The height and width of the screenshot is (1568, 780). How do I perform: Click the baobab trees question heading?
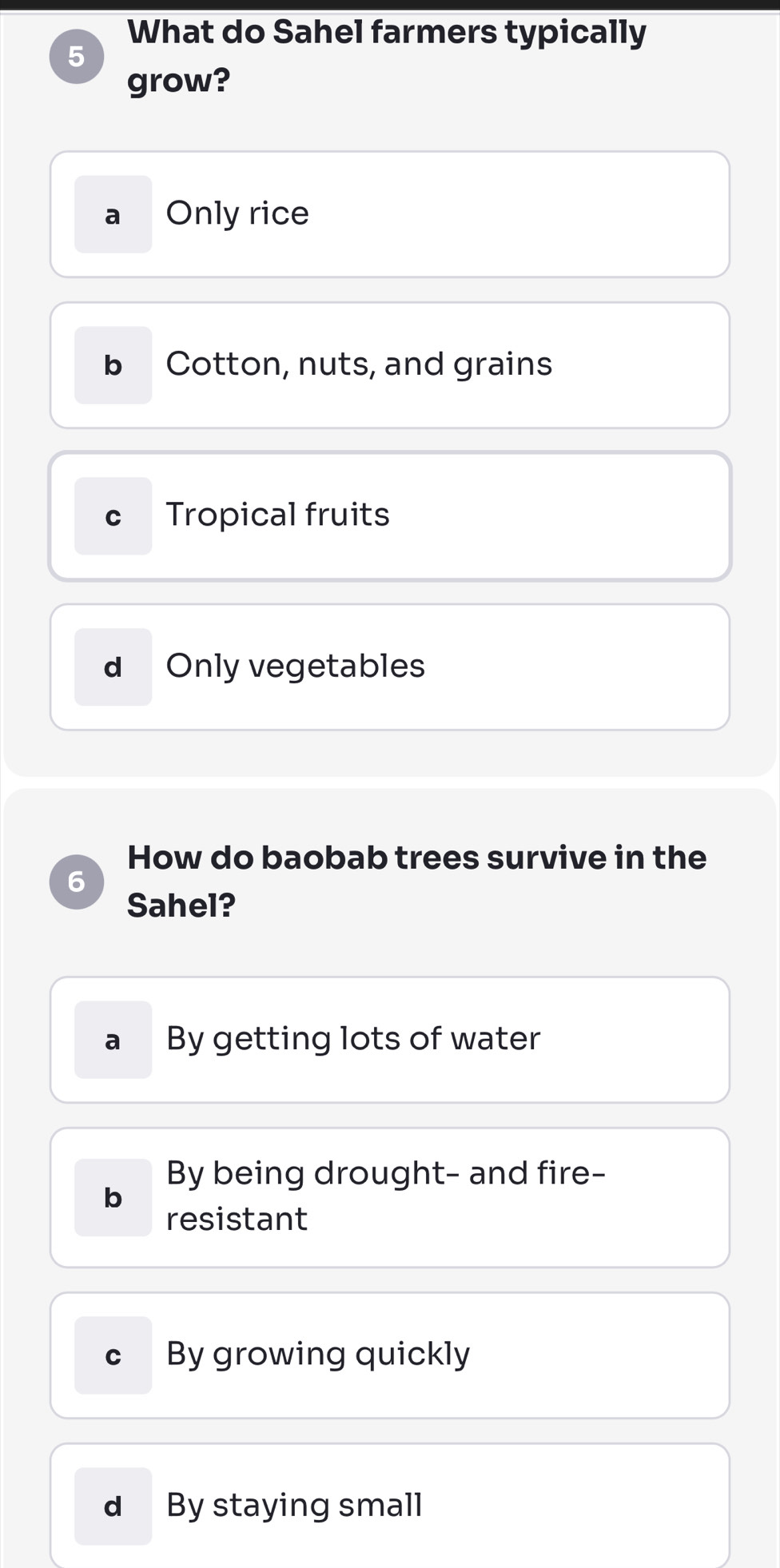416,881
